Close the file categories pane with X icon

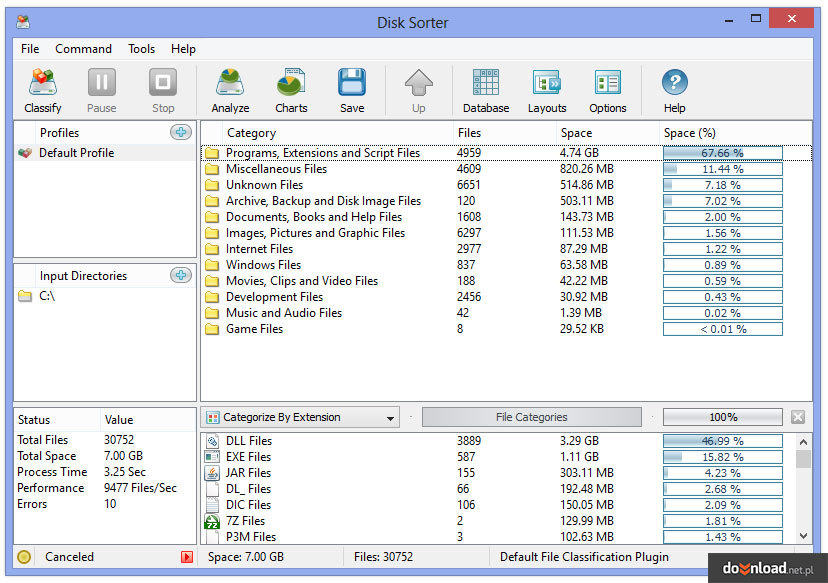click(798, 417)
